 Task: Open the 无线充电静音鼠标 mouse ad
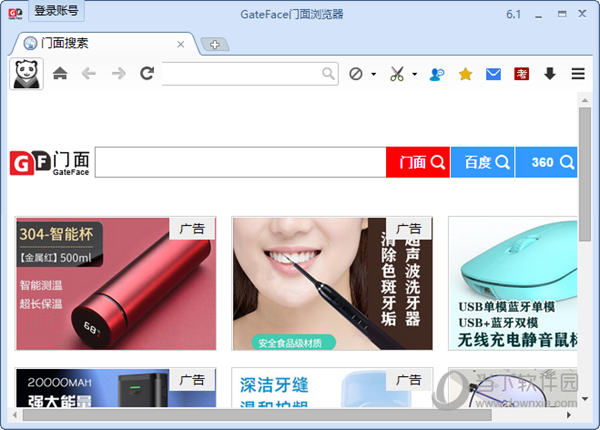click(x=513, y=283)
